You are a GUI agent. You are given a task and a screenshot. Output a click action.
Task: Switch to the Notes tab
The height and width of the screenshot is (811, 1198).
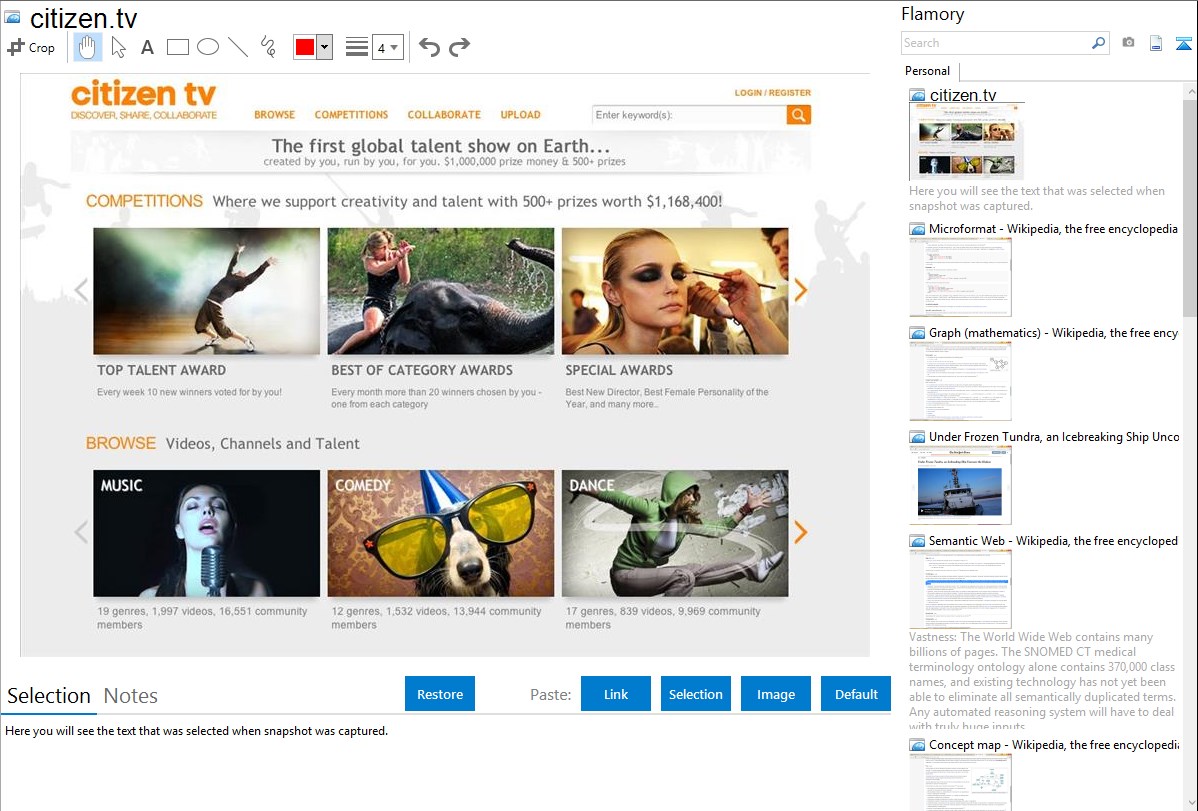[130, 696]
